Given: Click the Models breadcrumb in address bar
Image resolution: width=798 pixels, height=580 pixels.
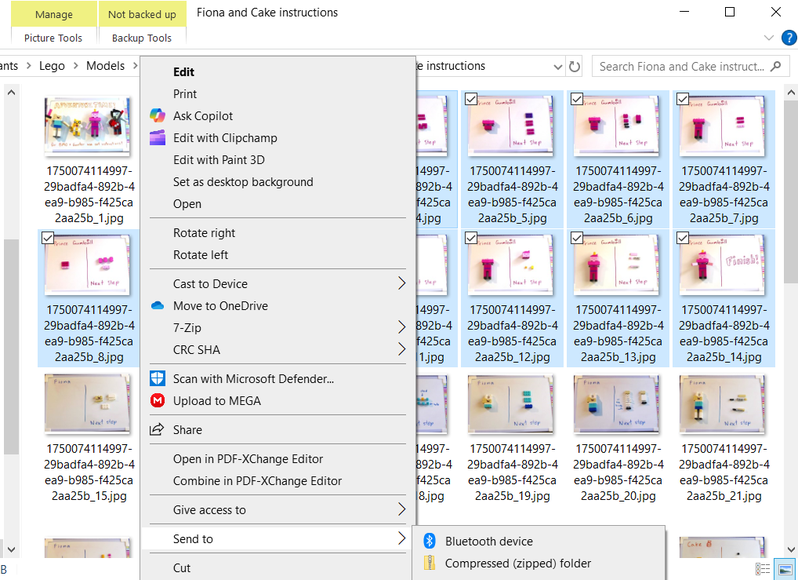Looking at the screenshot, I should point(105,66).
